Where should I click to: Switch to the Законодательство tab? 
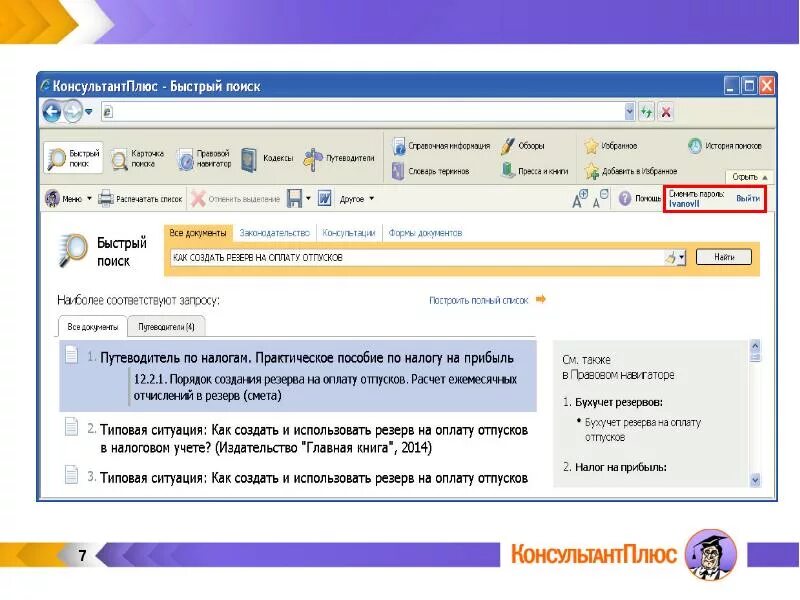point(274,233)
